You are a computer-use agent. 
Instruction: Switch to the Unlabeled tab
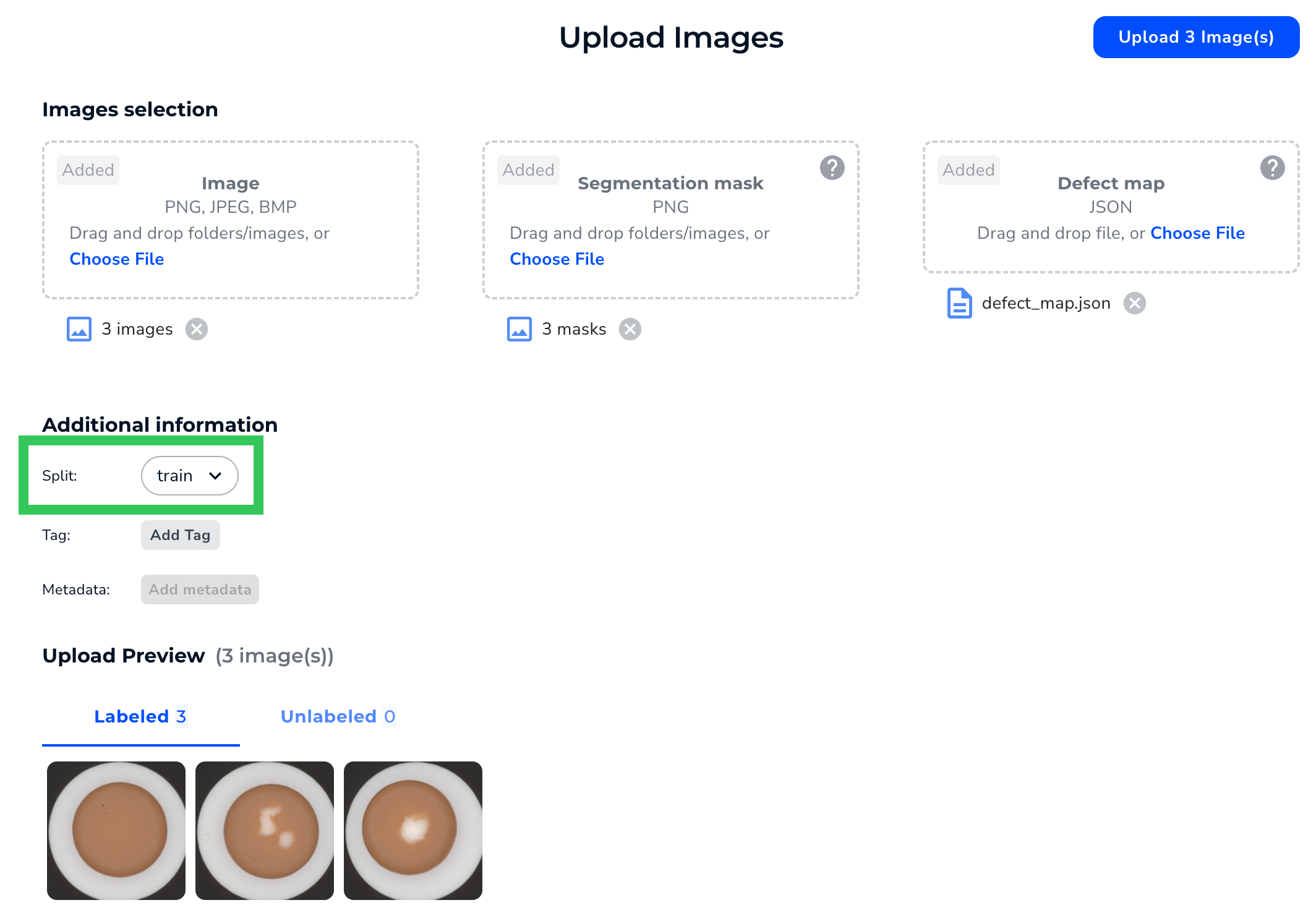pos(338,716)
